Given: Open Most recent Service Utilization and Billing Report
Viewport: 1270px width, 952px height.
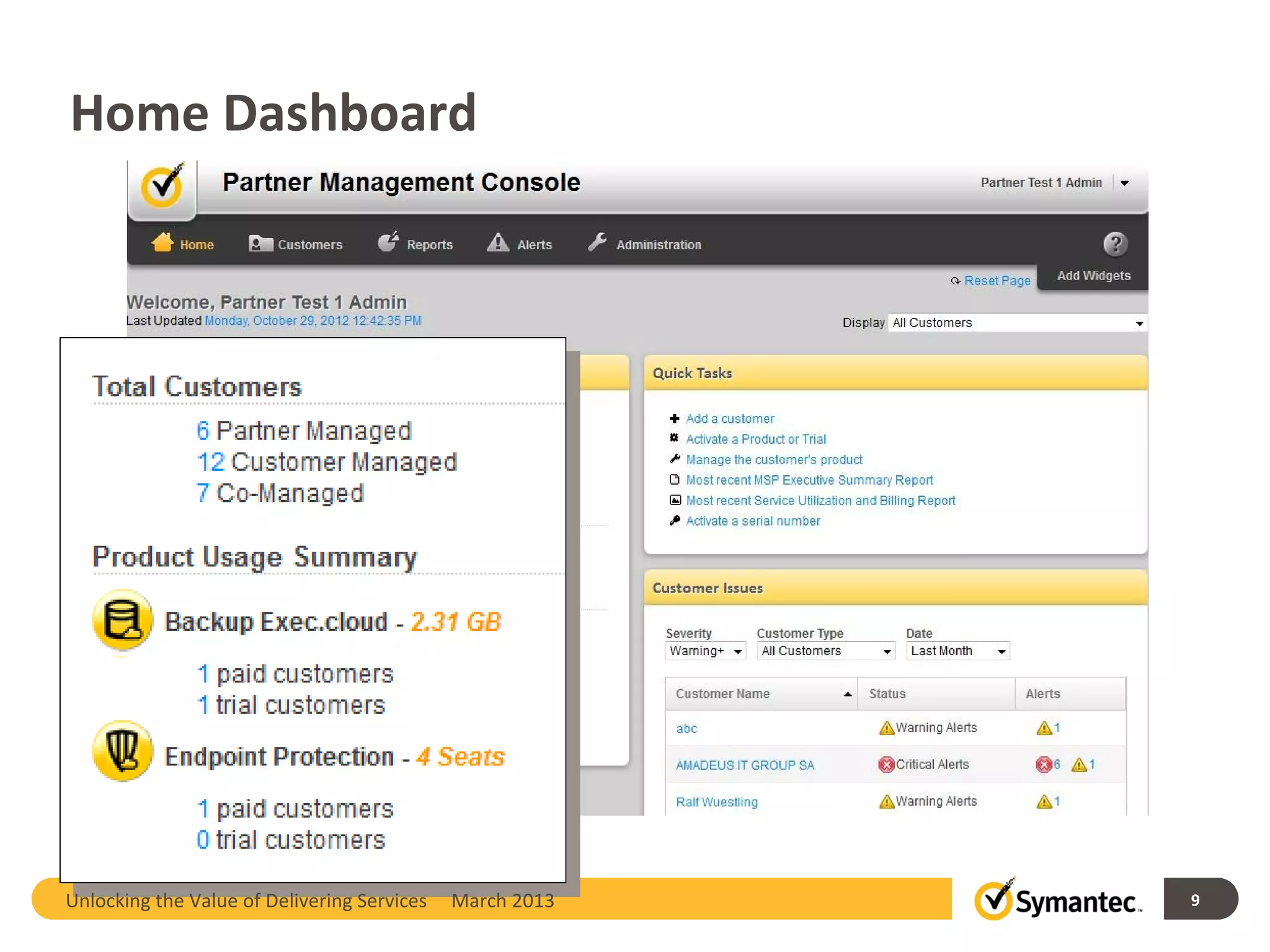Looking at the screenshot, I should click(820, 500).
